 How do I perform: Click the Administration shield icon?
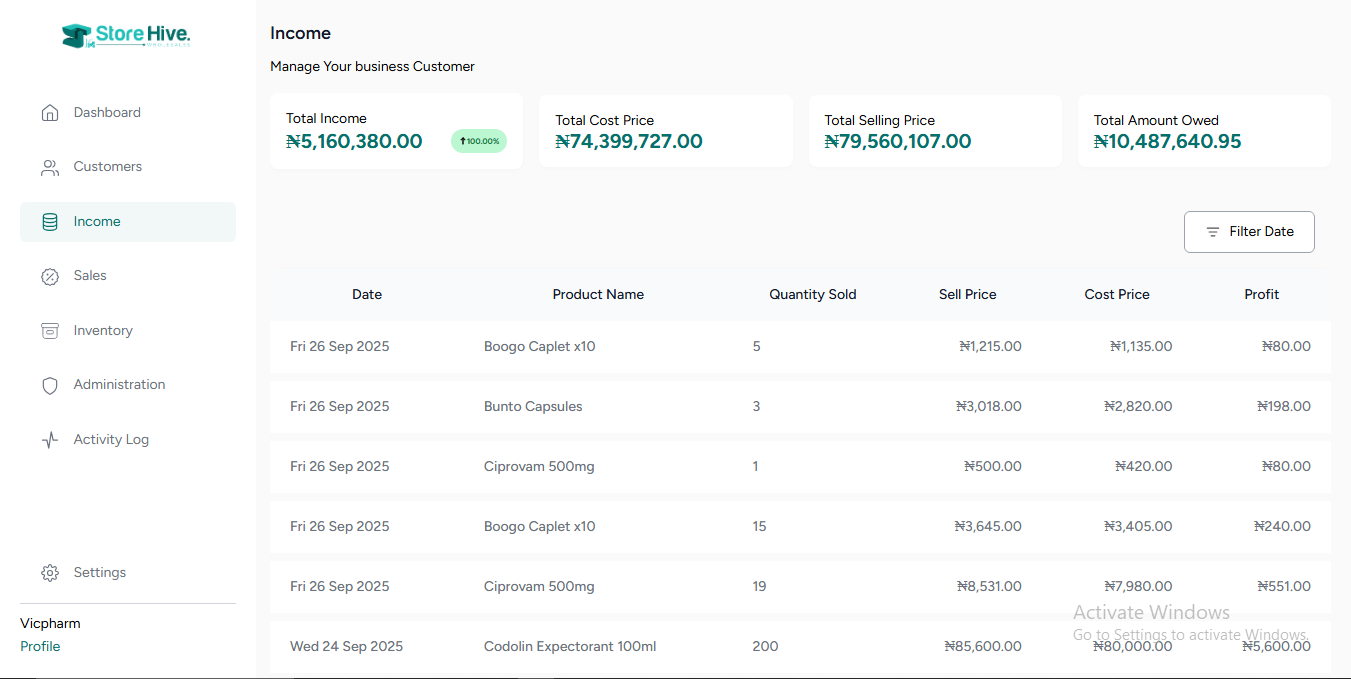coord(50,385)
